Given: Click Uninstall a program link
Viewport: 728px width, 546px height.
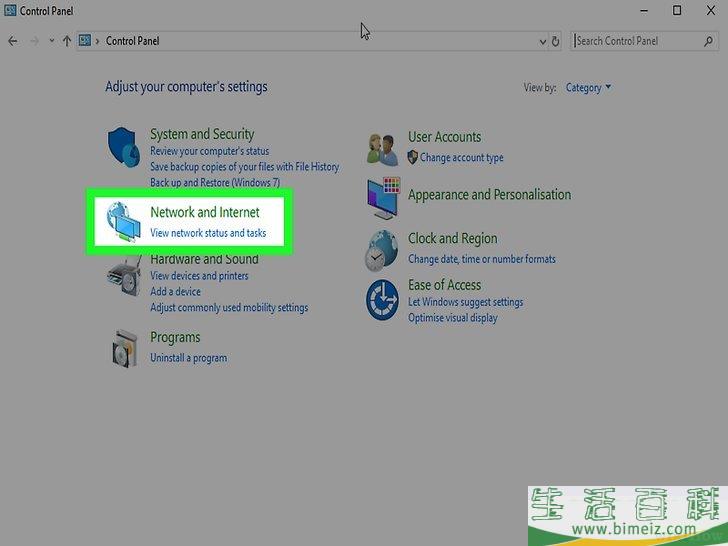Looking at the screenshot, I should click(x=188, y=358).
